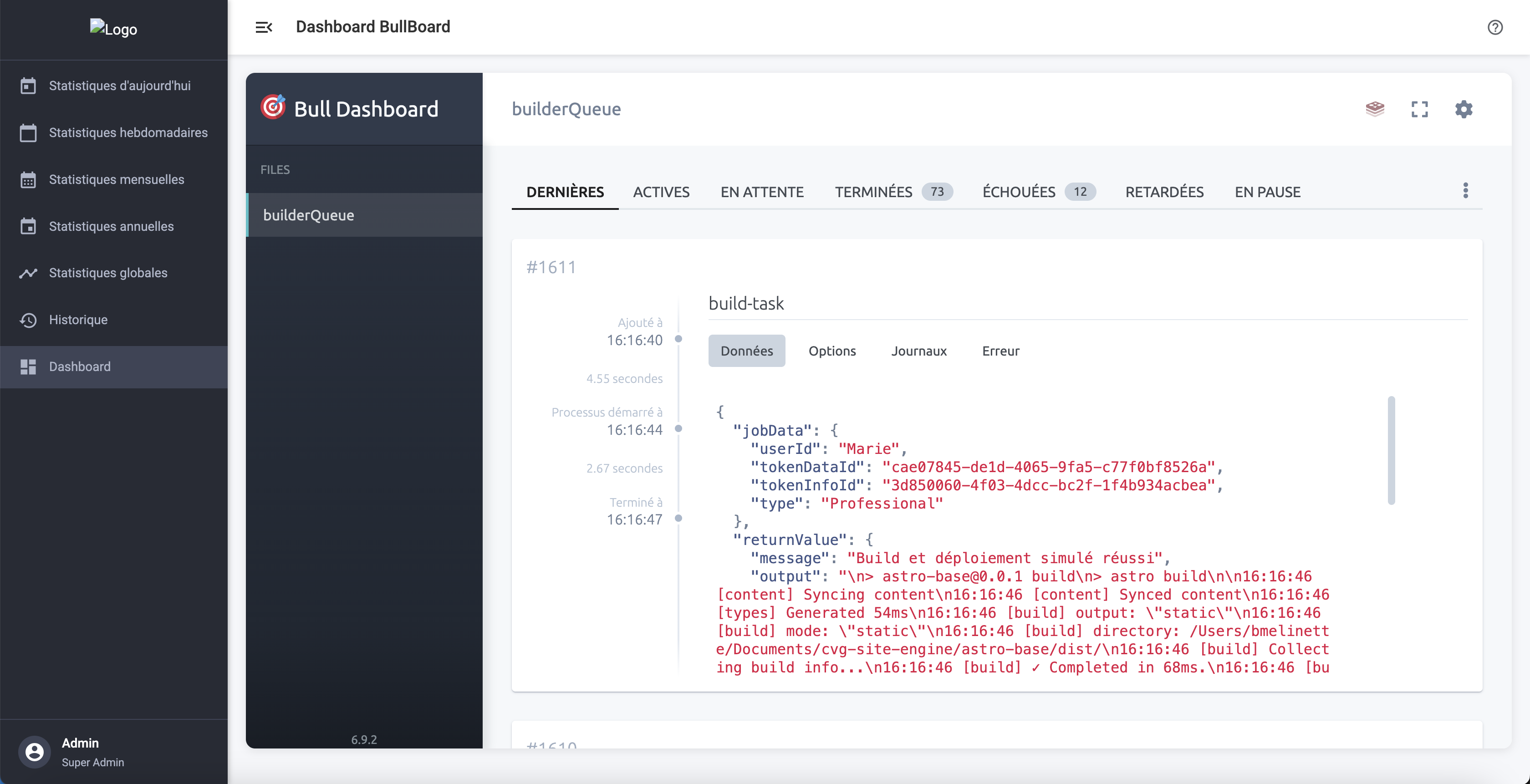Show the job Options view
The width and height of the screenshot is (1530, 784).
(x=831, y=351)
